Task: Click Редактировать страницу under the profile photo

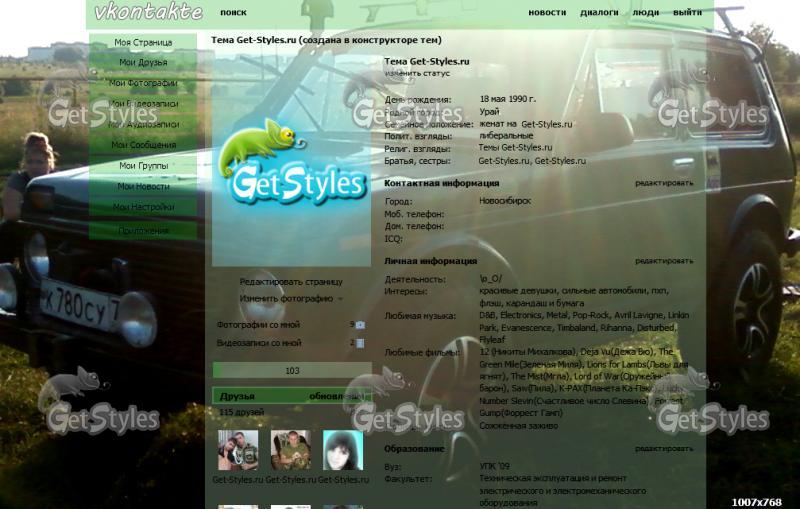Action: tap(290, 282)
